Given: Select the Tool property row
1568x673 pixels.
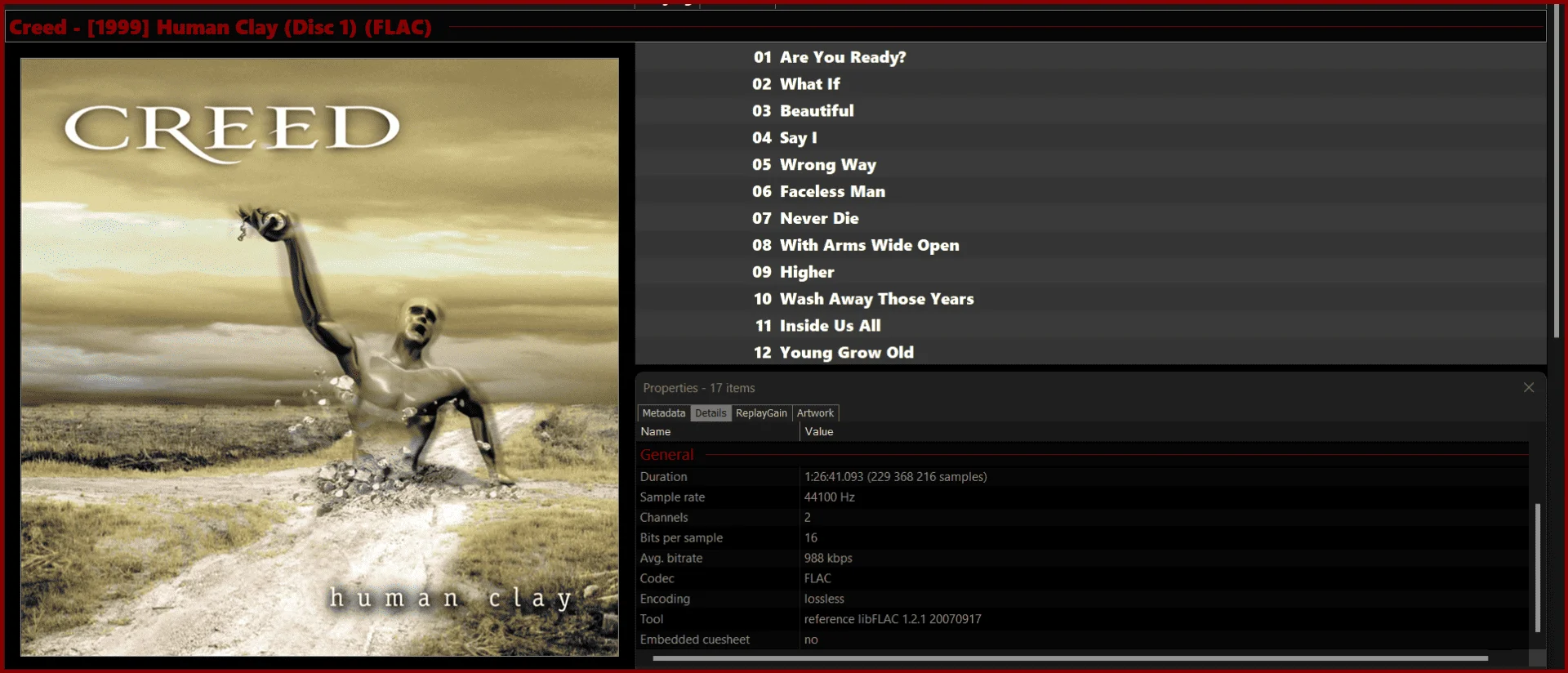Looking at the screenshot, I should [1083, 619].
